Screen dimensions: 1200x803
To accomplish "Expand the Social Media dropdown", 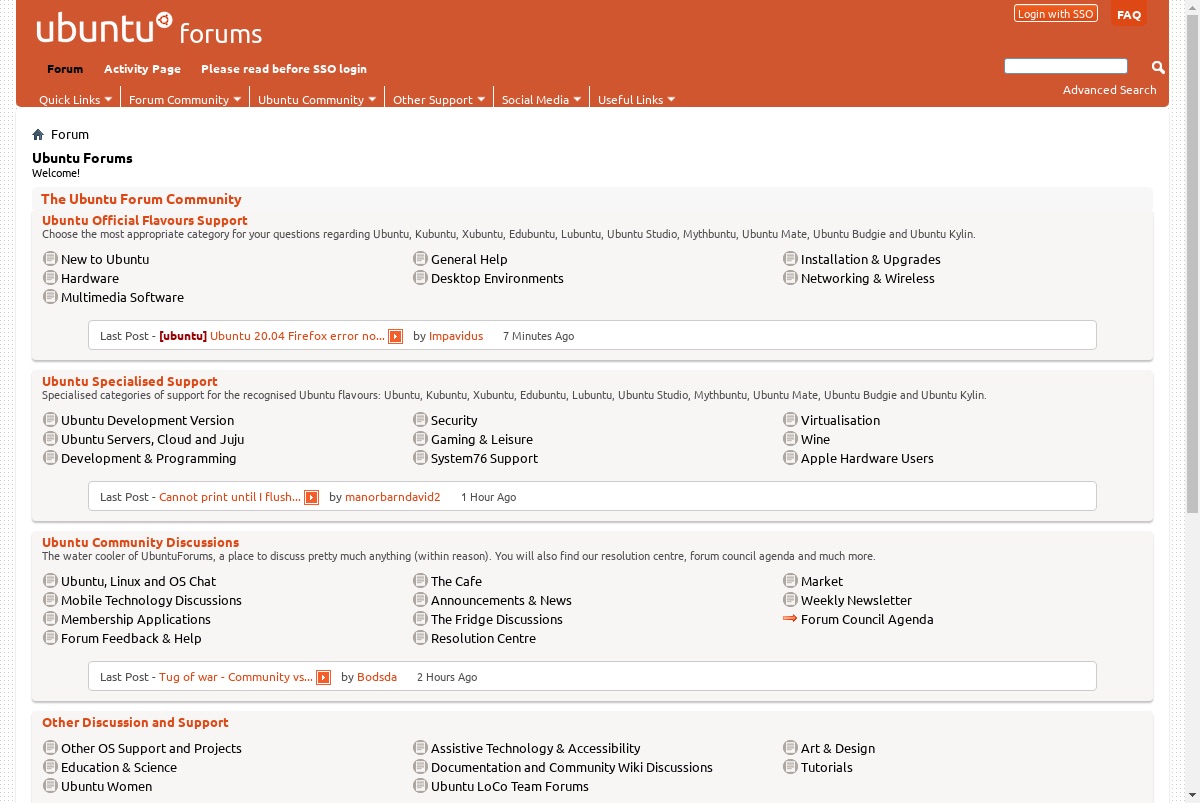I will pos(541,99).
